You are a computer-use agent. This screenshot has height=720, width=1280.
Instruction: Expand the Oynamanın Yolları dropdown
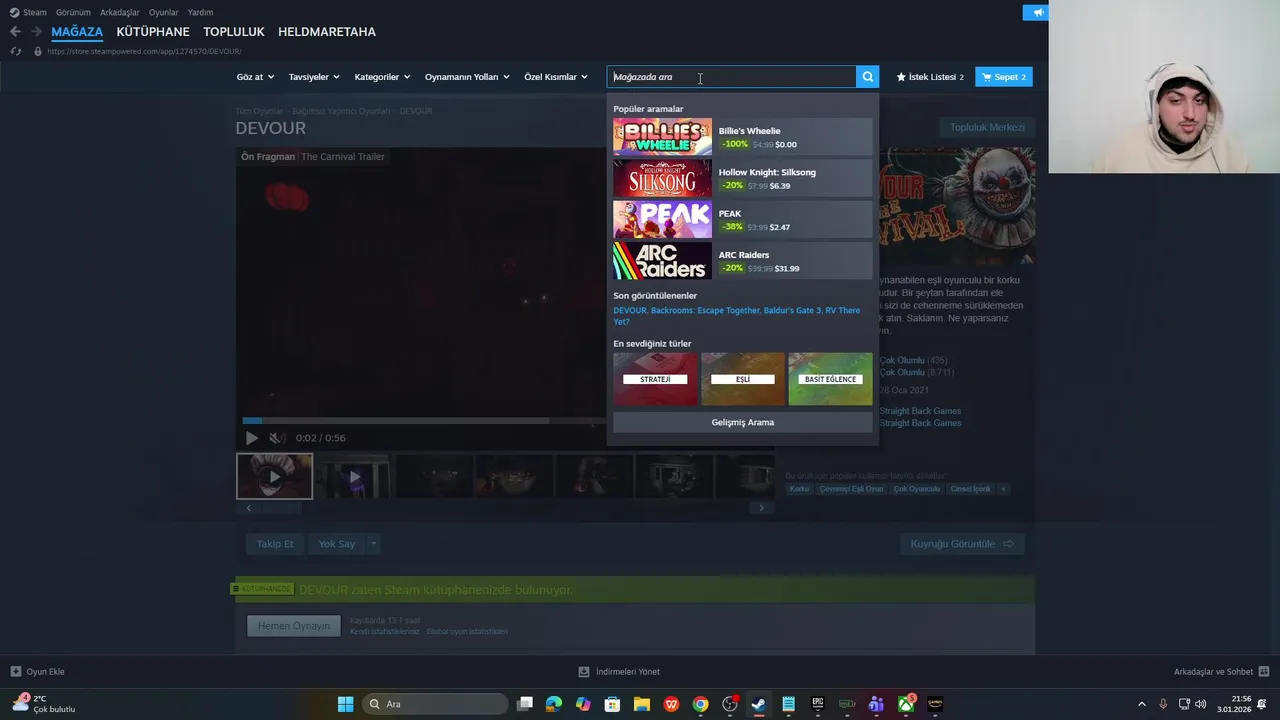tap(467, 77)
